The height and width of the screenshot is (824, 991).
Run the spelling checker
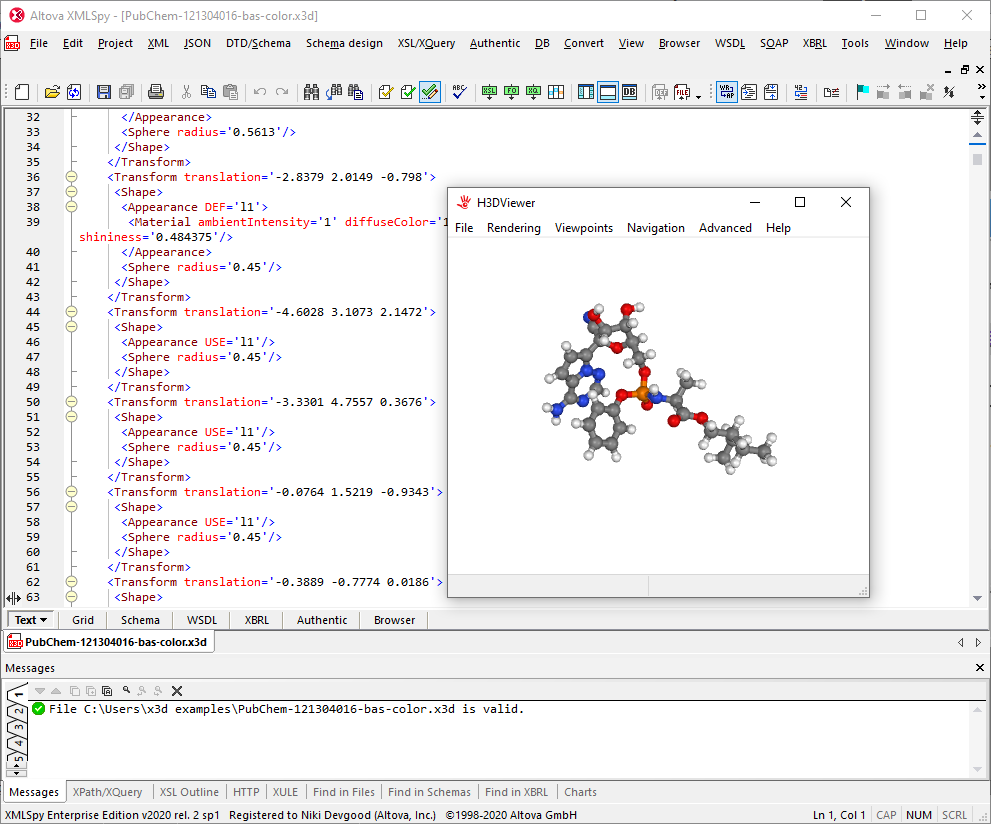tap(457, 91)
